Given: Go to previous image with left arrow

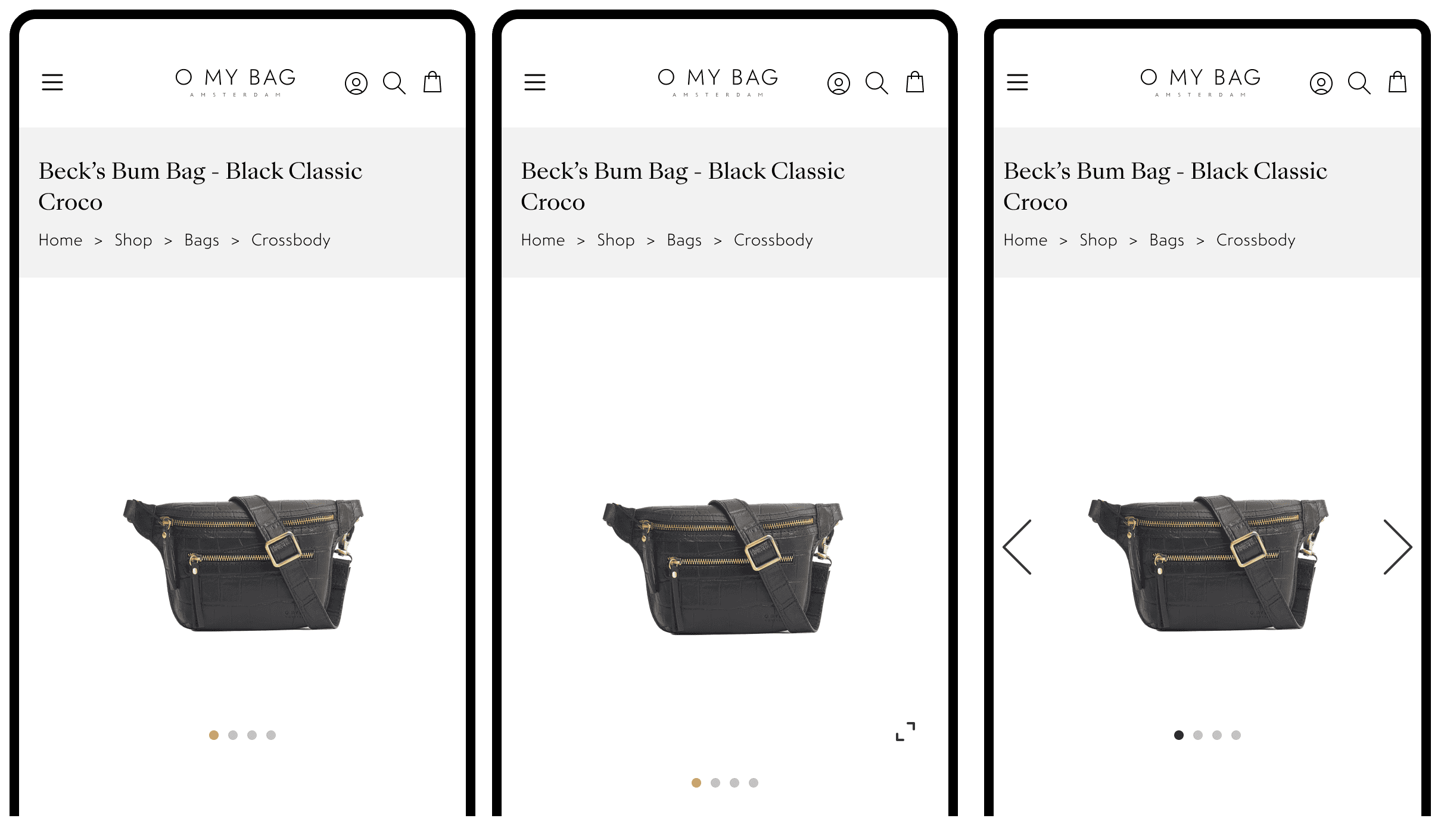Looking at the screenshot, I should point(1017,547).
